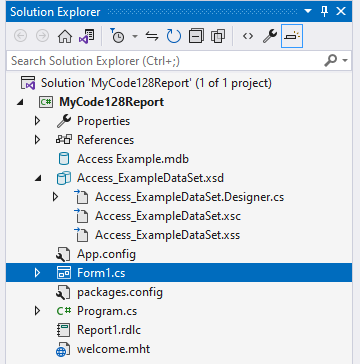Click the form icon of Form1.cs
Screen dimensions: 360x364
pos(63,273)
